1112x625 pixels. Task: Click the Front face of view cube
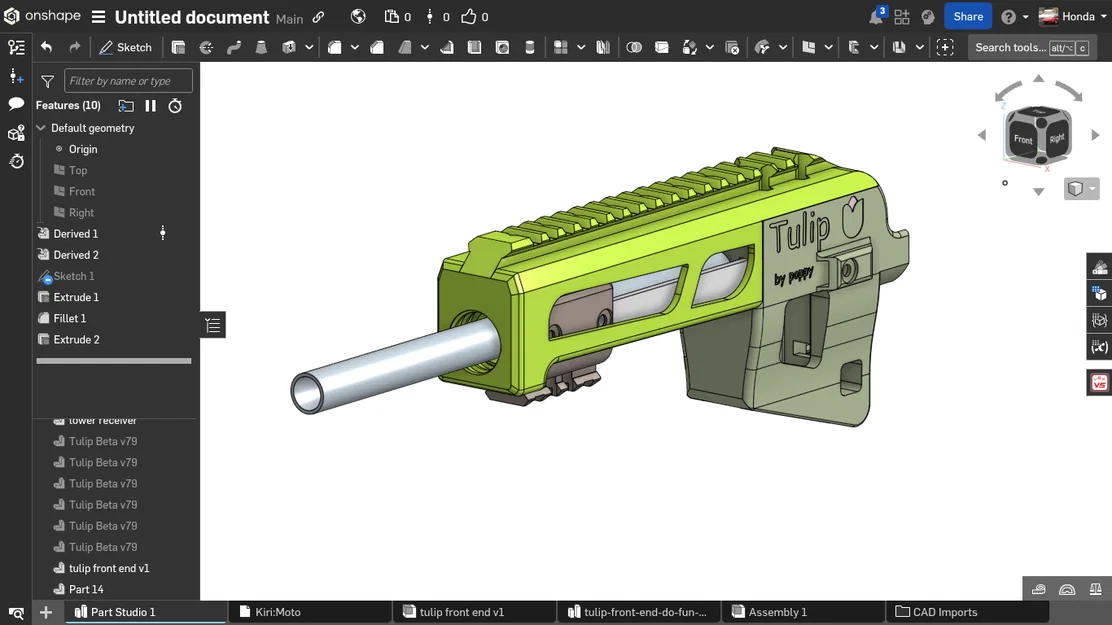pyautogui.click(x=1023, y=139)
